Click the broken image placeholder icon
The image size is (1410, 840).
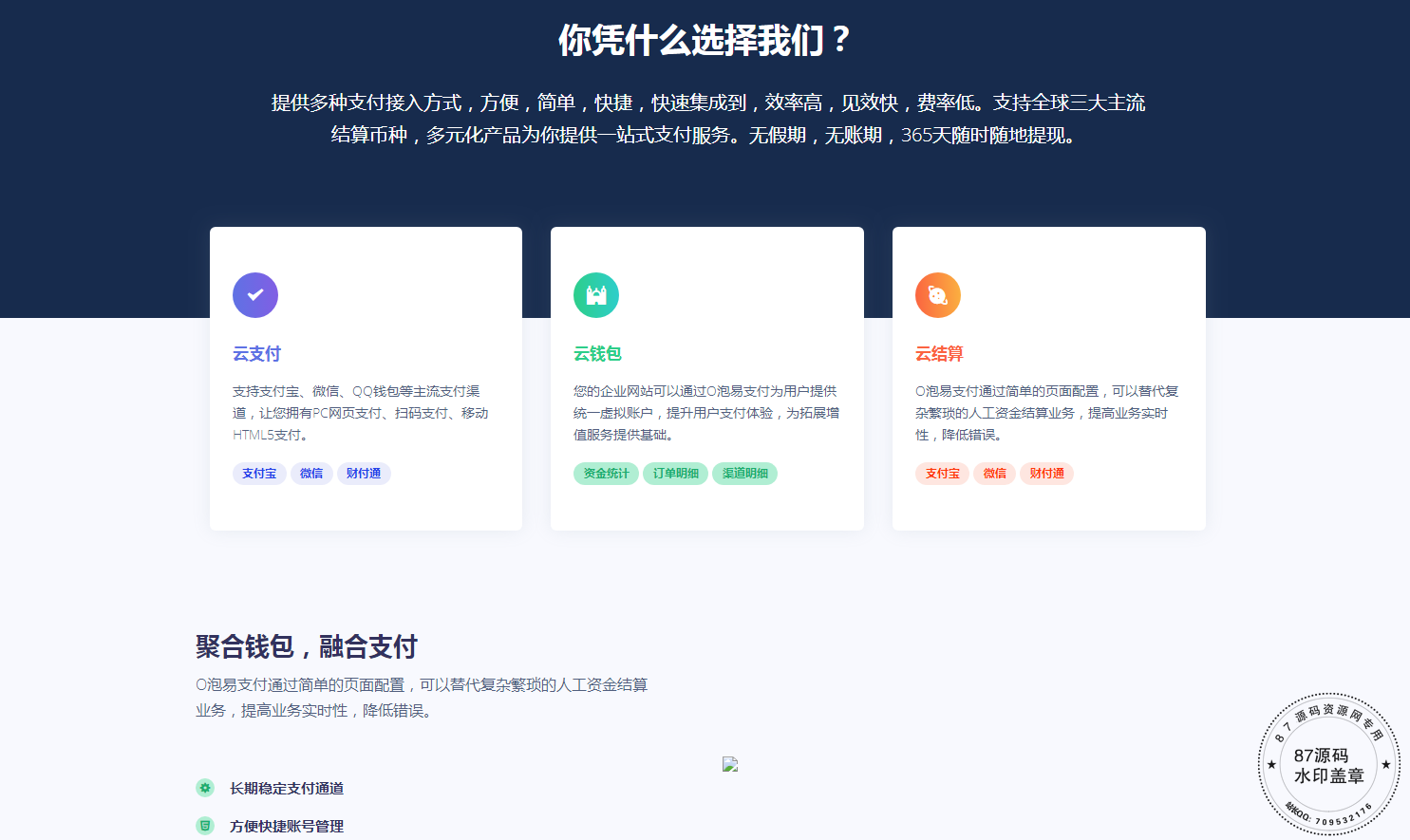pos(730,764)
